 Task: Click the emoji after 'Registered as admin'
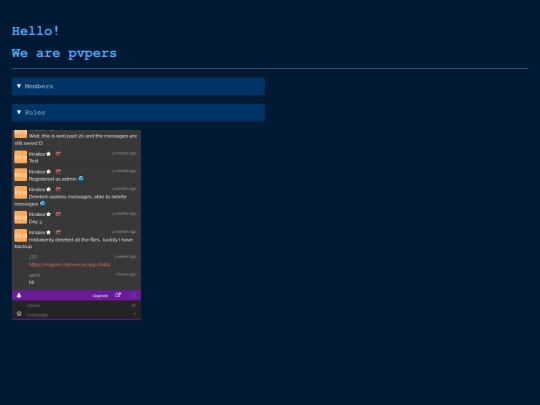point(81,178)
